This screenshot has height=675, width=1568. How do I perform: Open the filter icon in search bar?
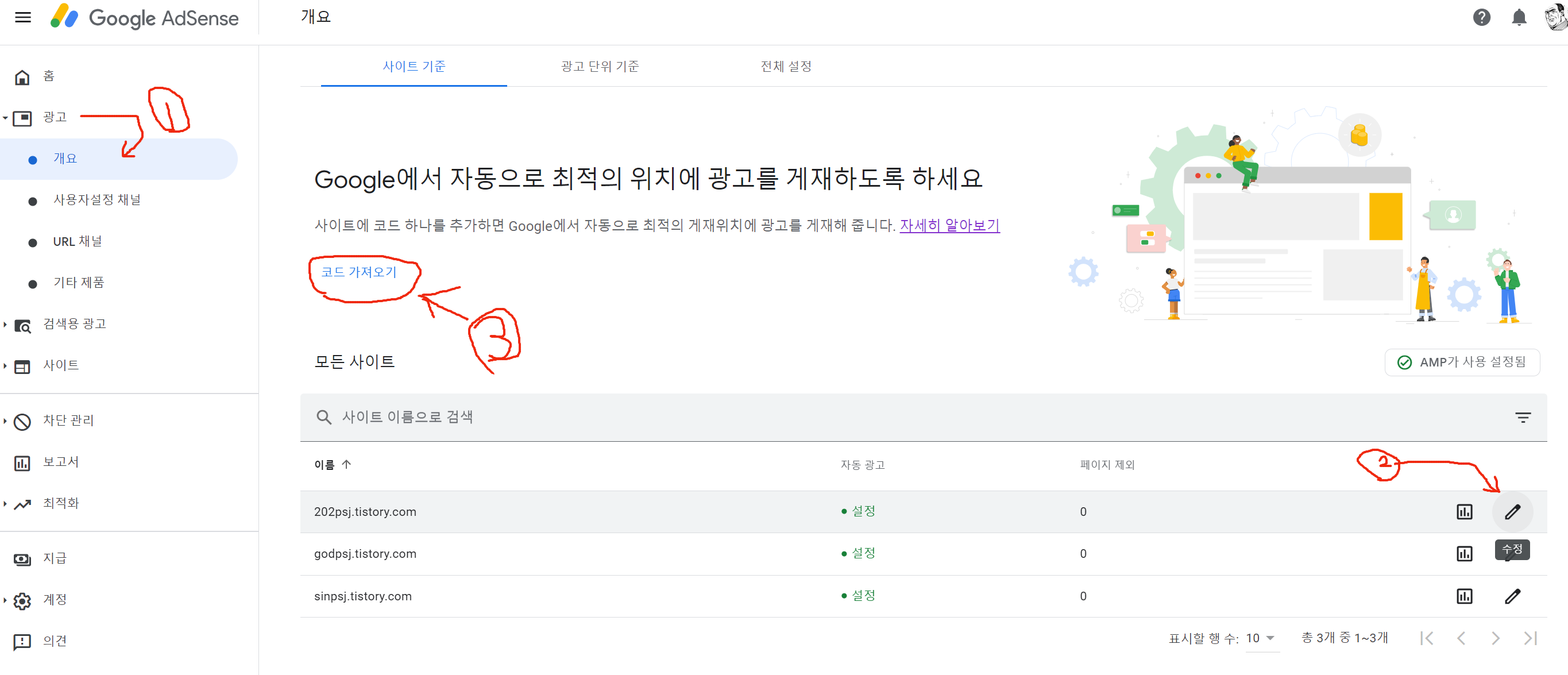point(1523,418)
